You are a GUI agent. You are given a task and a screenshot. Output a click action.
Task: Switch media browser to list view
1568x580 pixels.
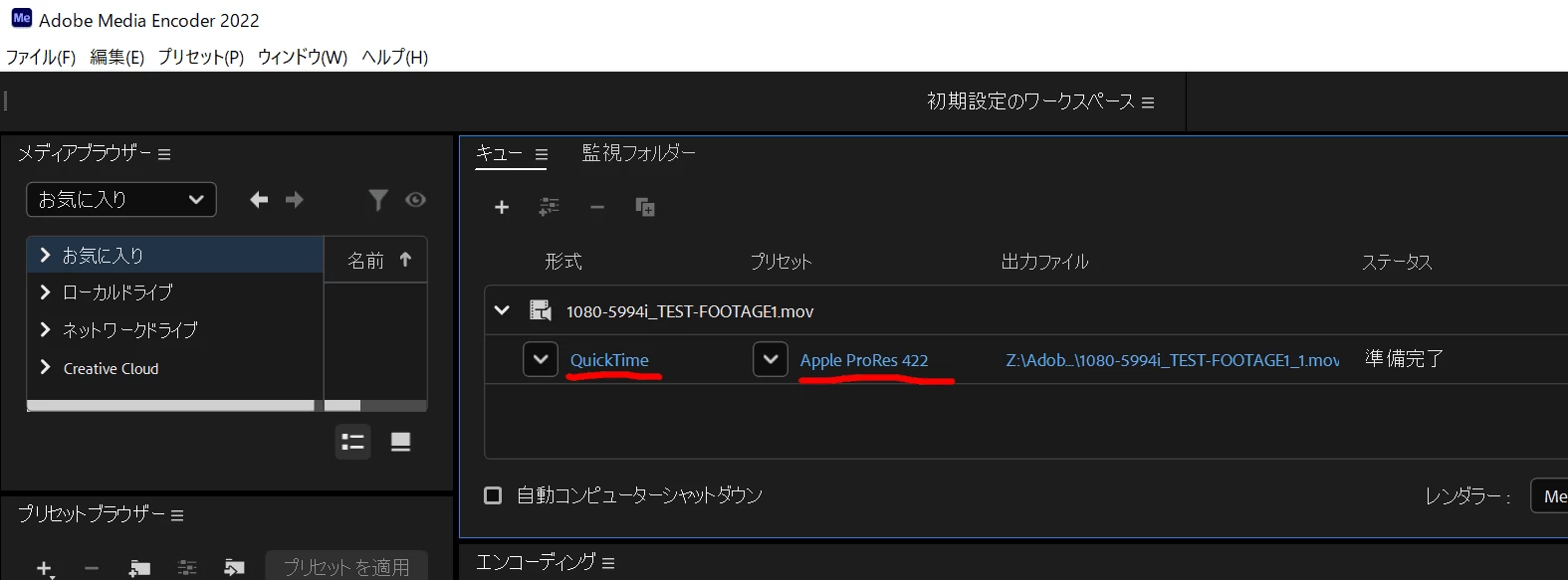pyautogui.click(x=353, y=442)
